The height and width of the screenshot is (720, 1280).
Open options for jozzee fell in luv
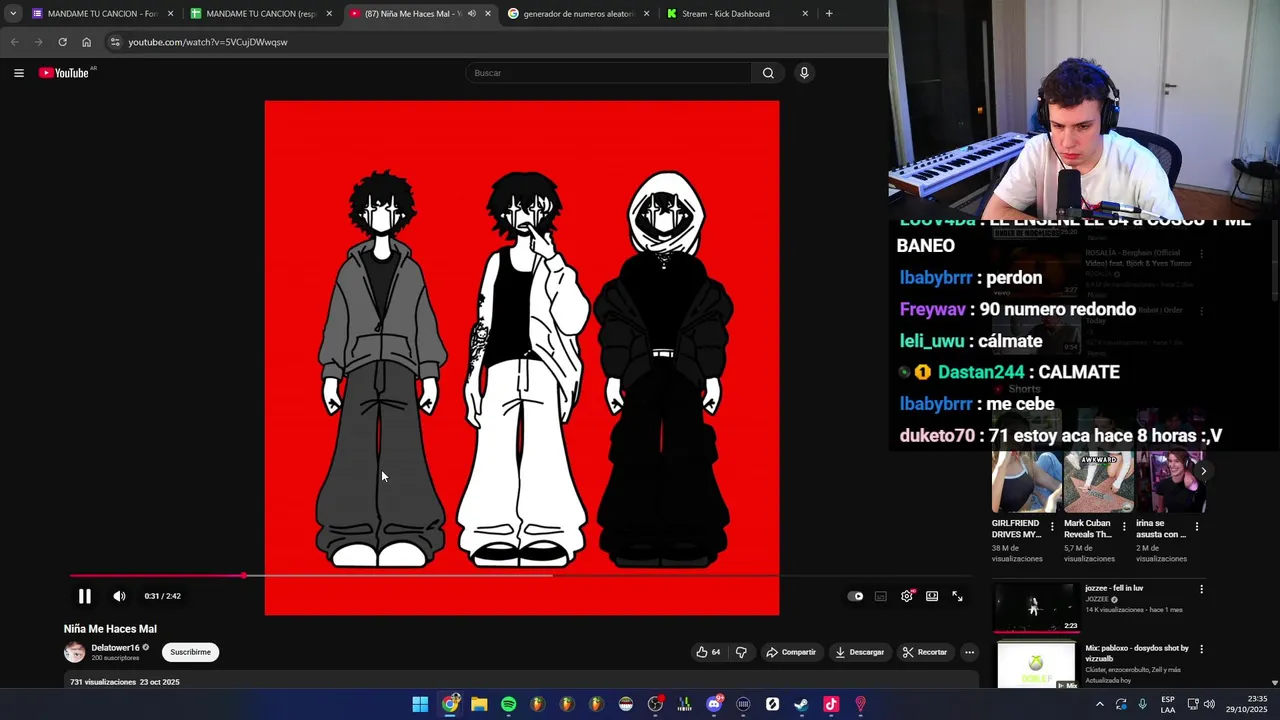(x=1201, y=590)
